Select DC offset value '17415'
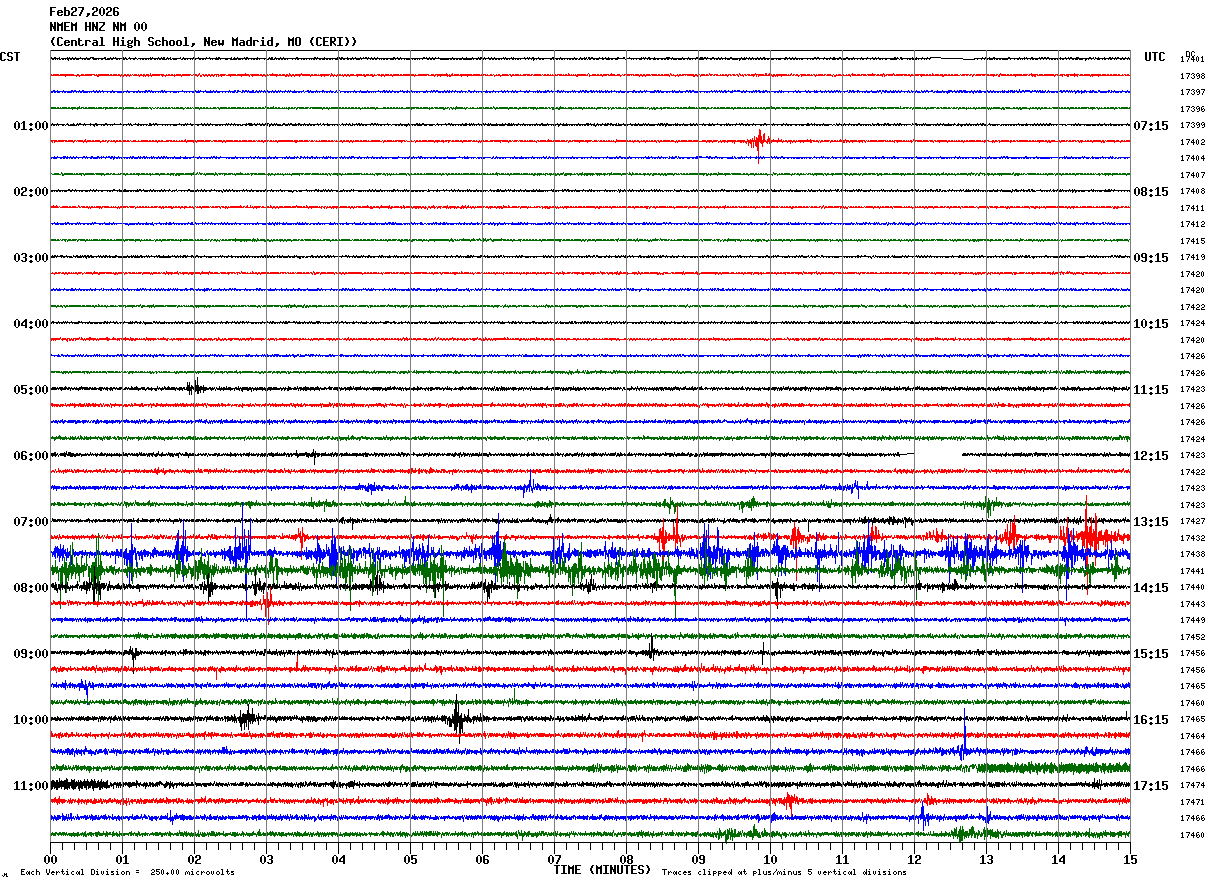Viewport: 1210px width, 886px height. [1192, 241]
